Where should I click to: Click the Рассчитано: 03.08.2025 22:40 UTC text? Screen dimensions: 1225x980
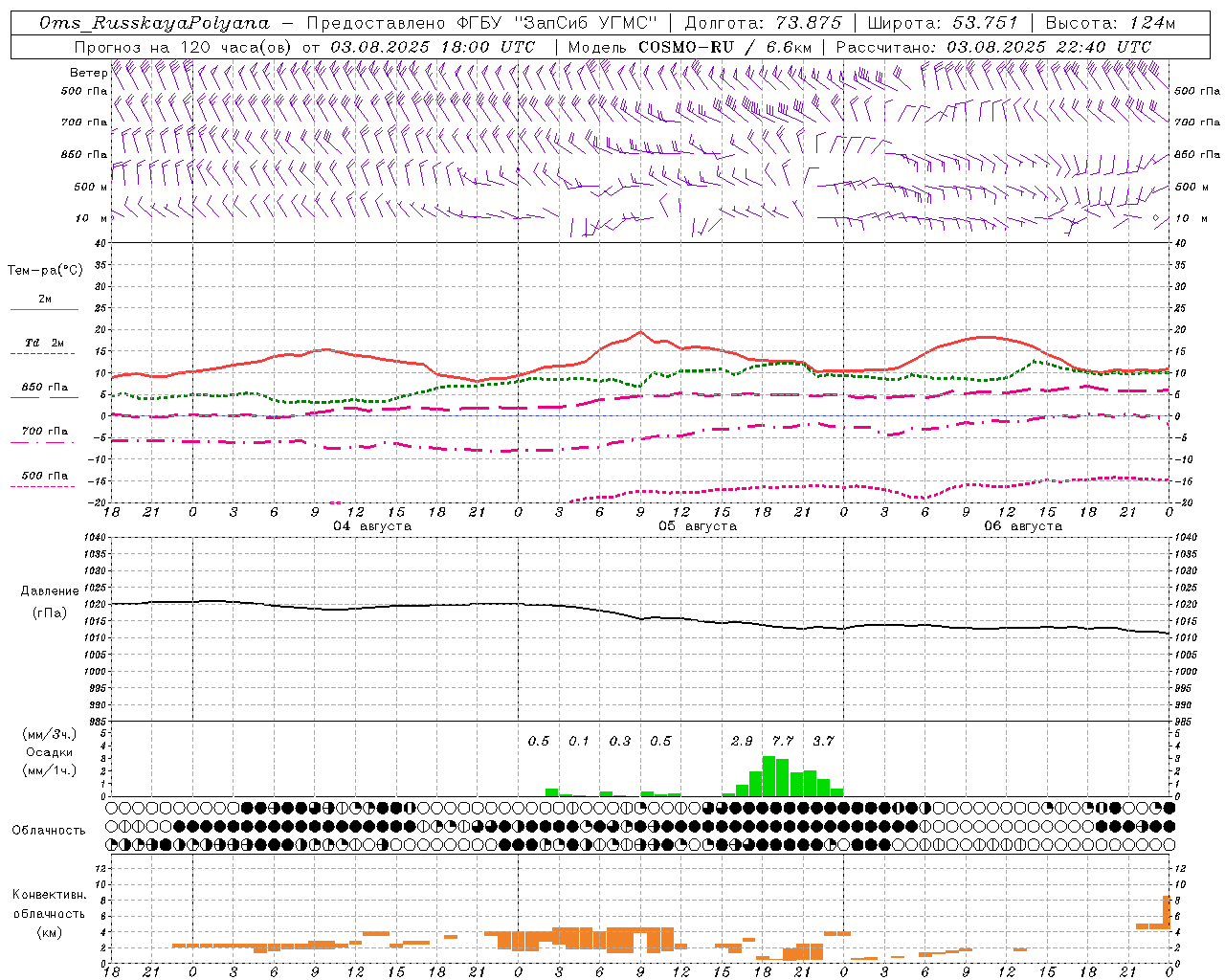coord(993,47)
